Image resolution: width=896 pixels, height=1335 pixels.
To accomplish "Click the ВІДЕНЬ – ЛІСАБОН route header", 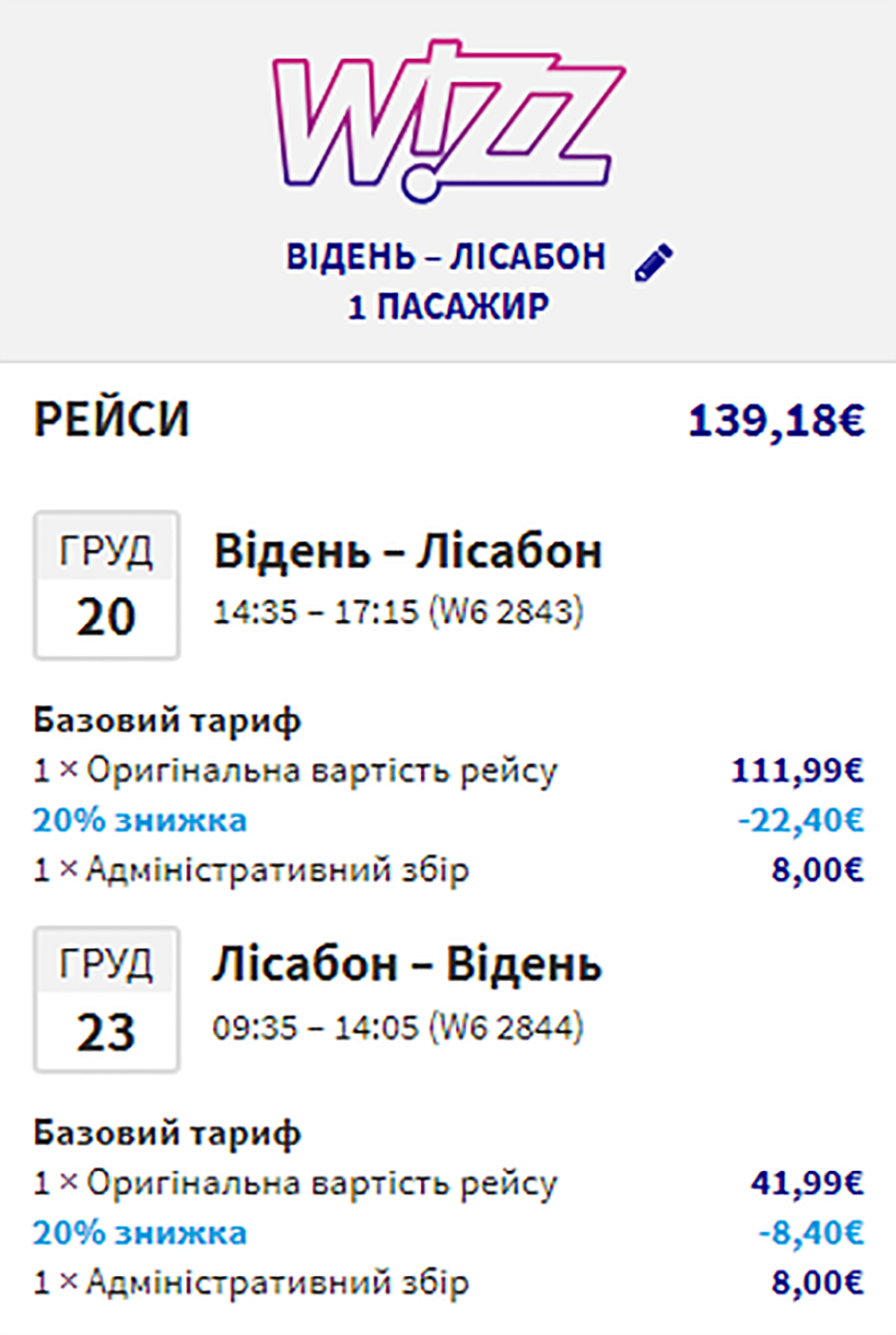I will (x=445, y=257).
